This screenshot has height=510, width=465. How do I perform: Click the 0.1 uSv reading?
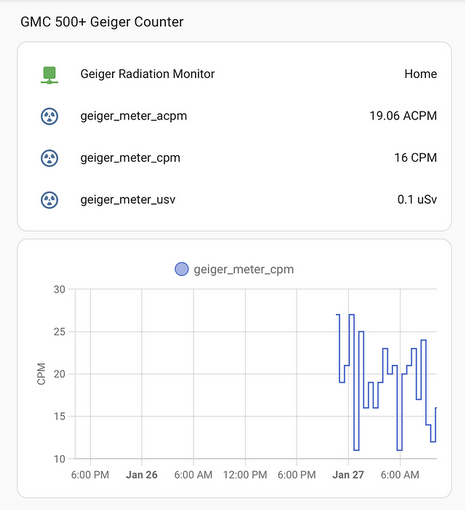(417, 199)
